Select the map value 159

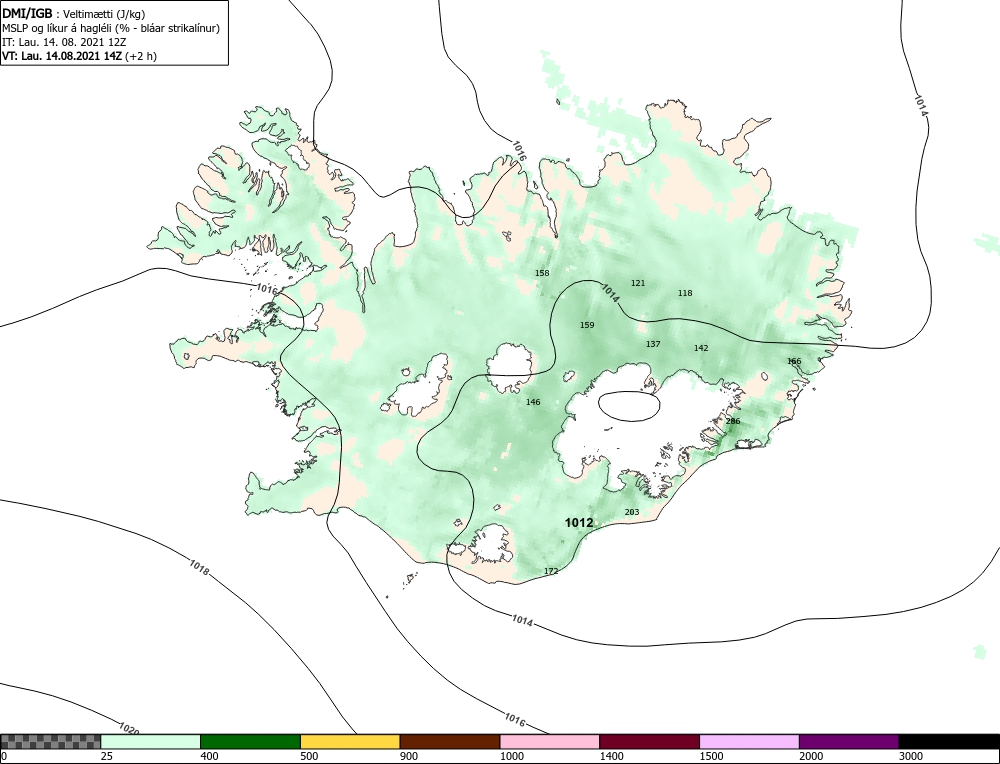(x=587, y=325)
